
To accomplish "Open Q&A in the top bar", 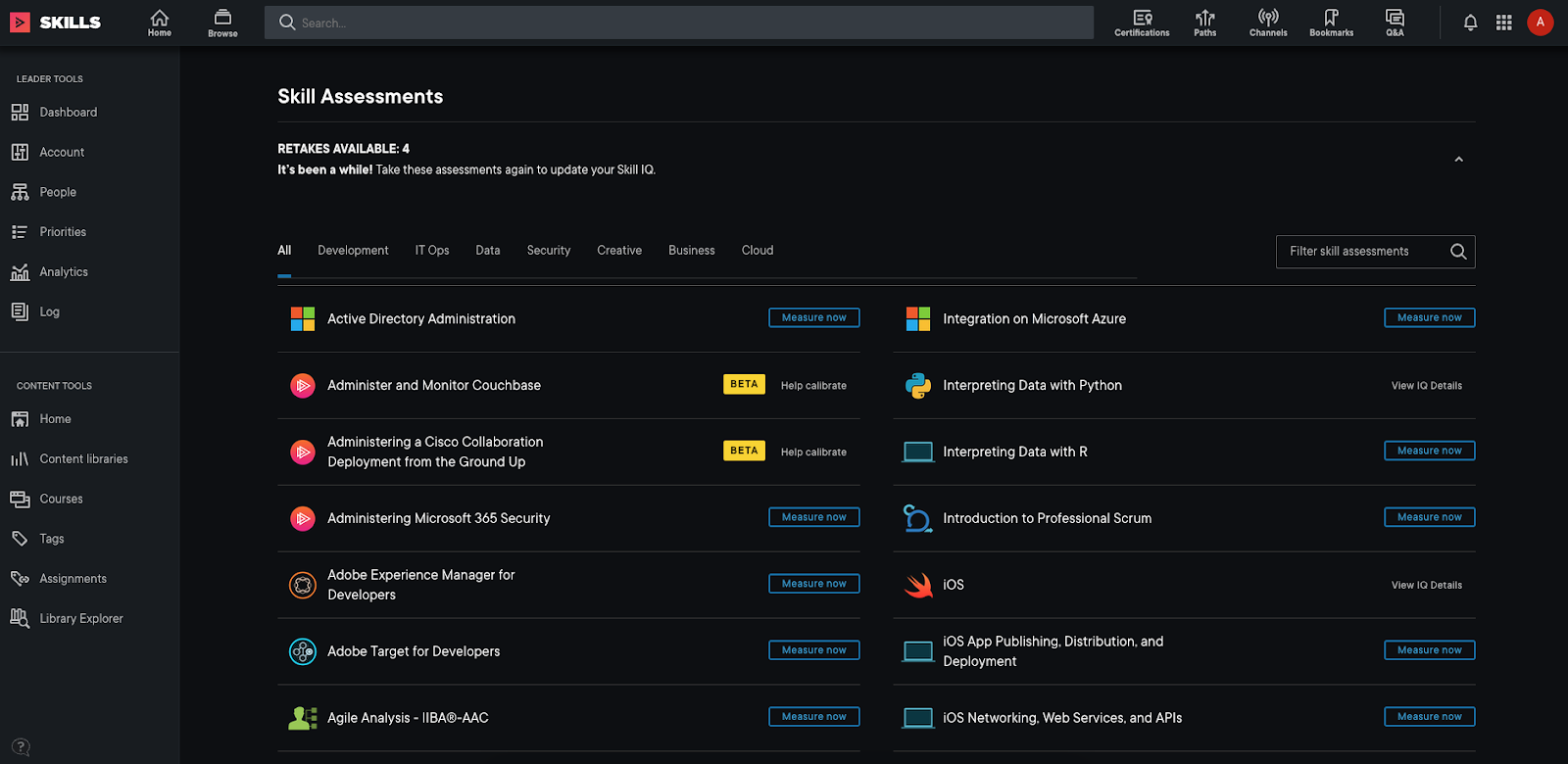I will coord(1395,23).
